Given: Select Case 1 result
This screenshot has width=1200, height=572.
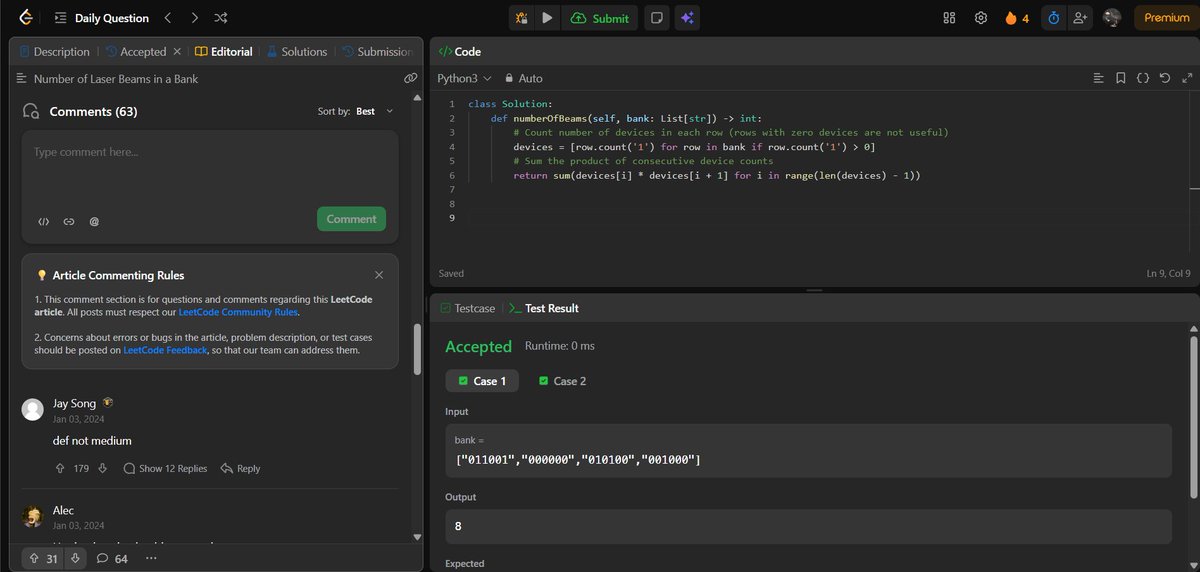Looking at the screenshot, I should [x=482, y=381].
